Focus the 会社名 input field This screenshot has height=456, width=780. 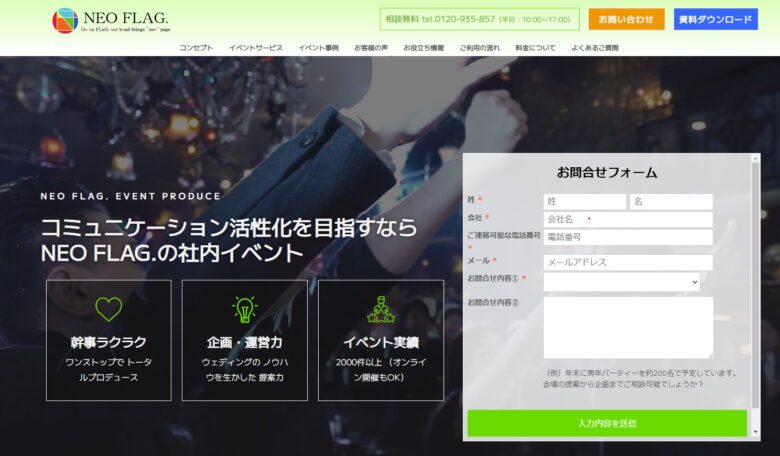click(628, 219)
